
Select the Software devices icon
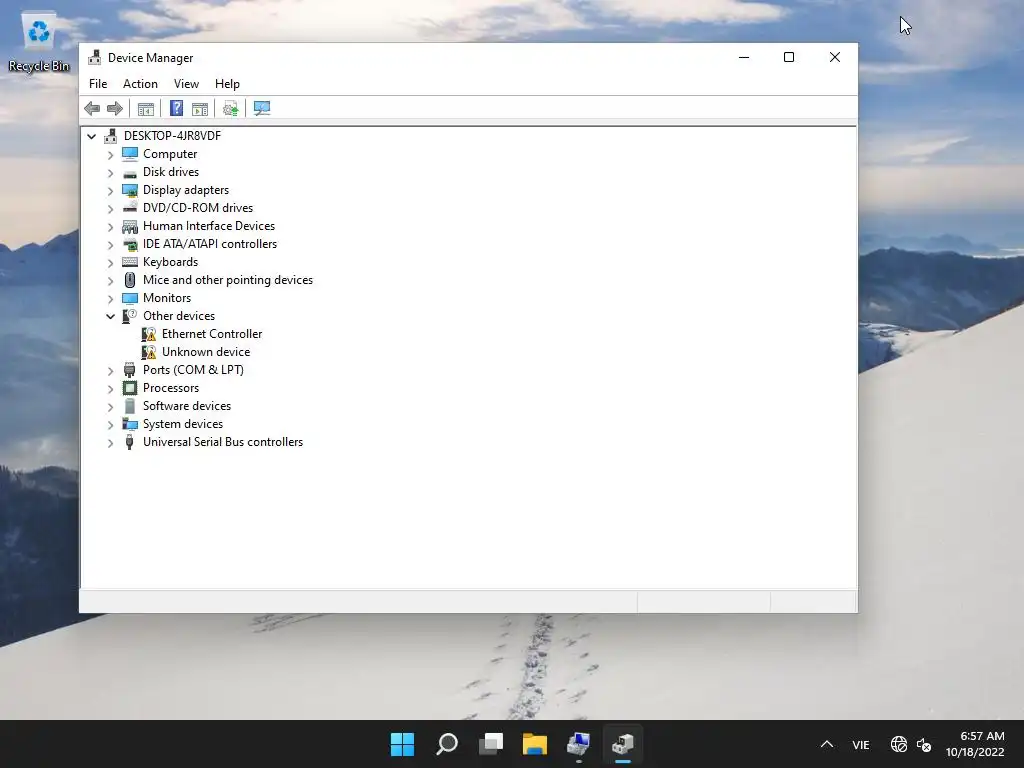(130, 406)
